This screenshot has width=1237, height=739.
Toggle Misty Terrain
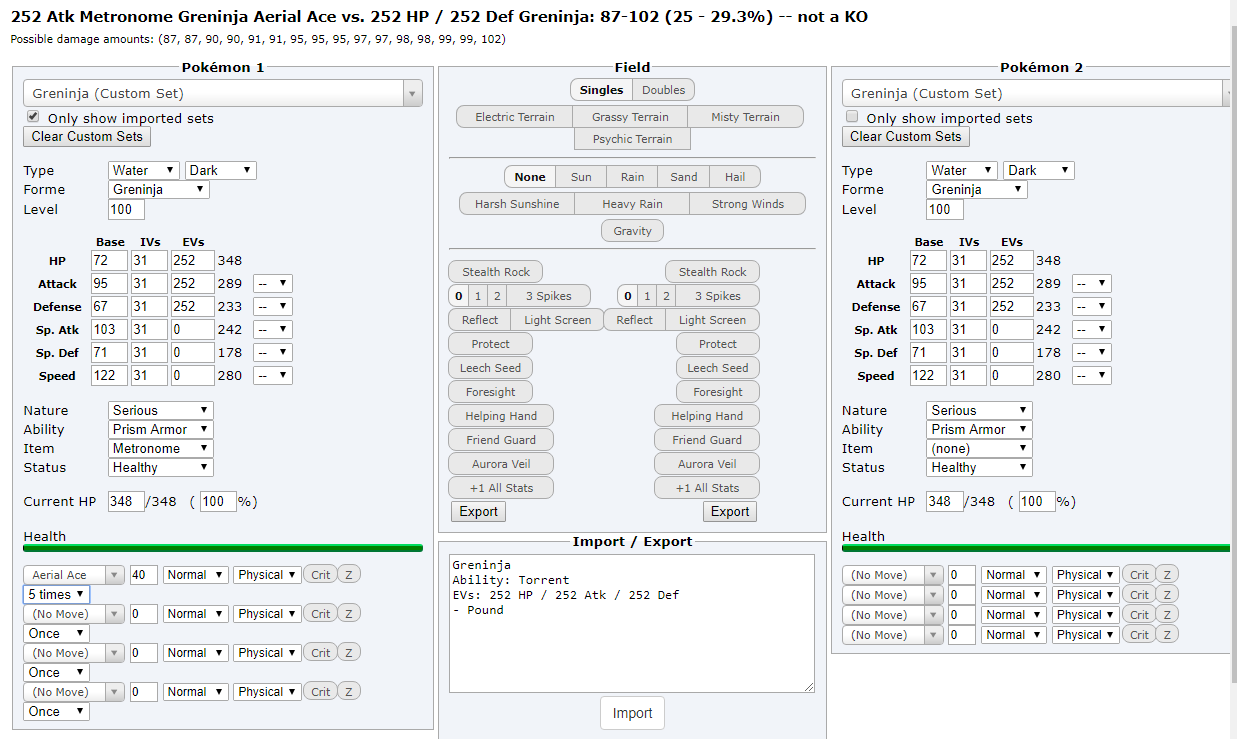pos(745,117)
